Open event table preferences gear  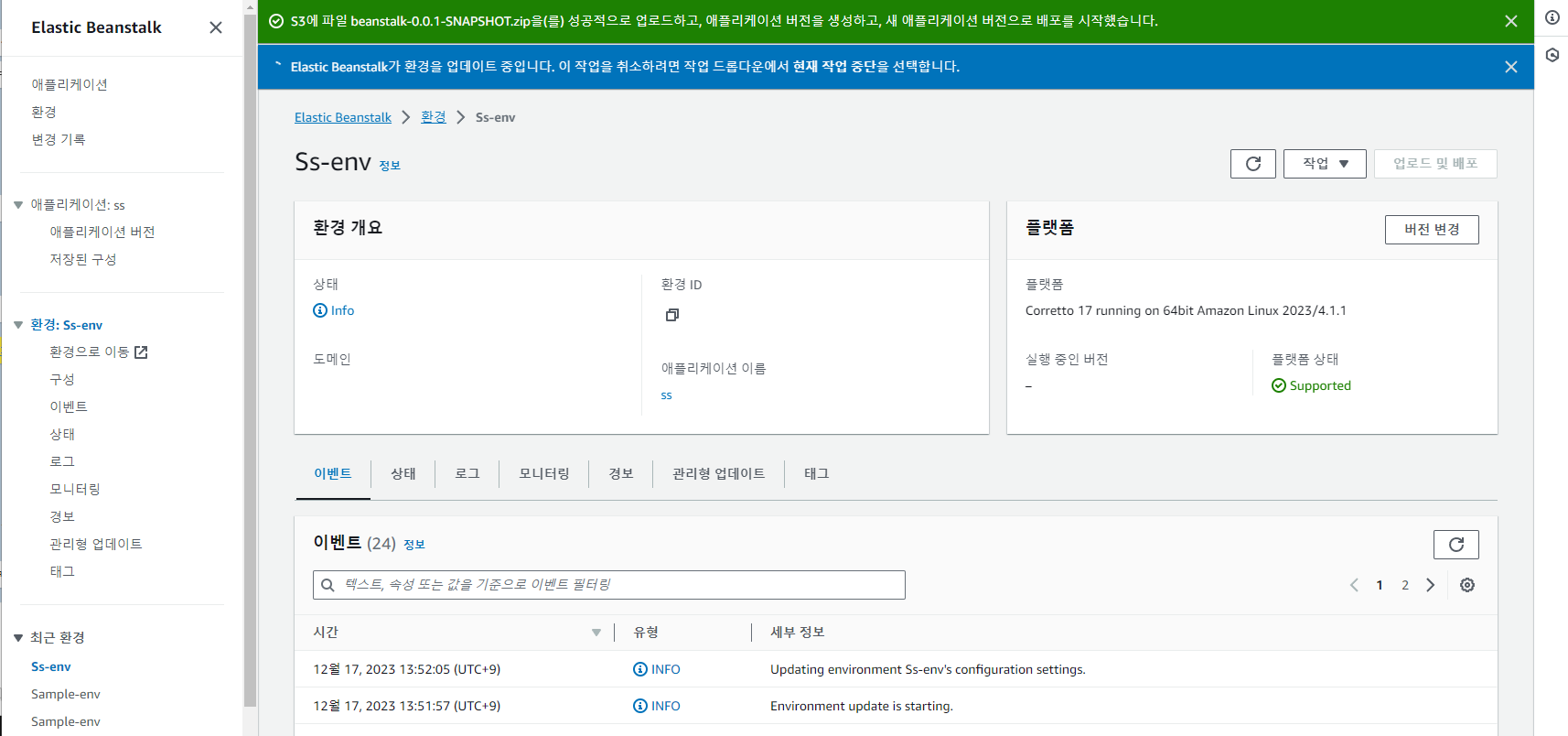click(1466, 585)
